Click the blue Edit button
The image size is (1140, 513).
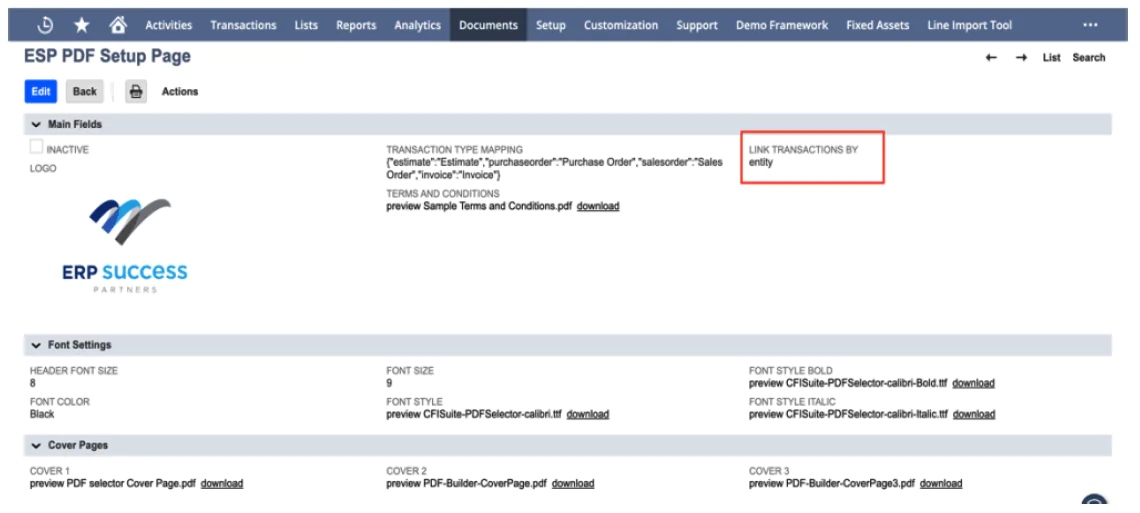coord(41,92)
